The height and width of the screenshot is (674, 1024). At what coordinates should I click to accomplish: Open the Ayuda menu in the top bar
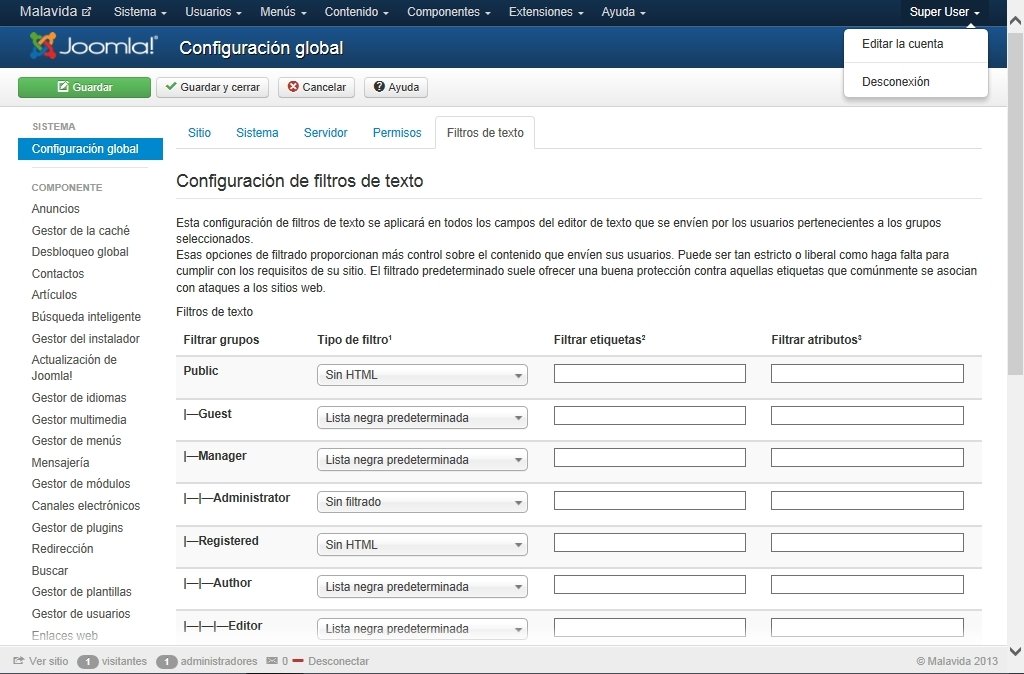[623, 12]
